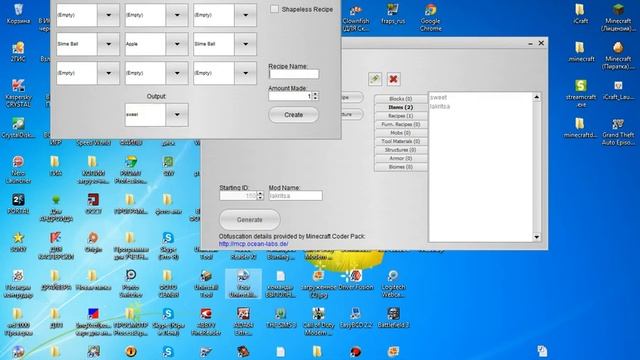The image size is (640, 360).
Task: Click the pencil edit icon above the list
Action: tap(375, 79)
